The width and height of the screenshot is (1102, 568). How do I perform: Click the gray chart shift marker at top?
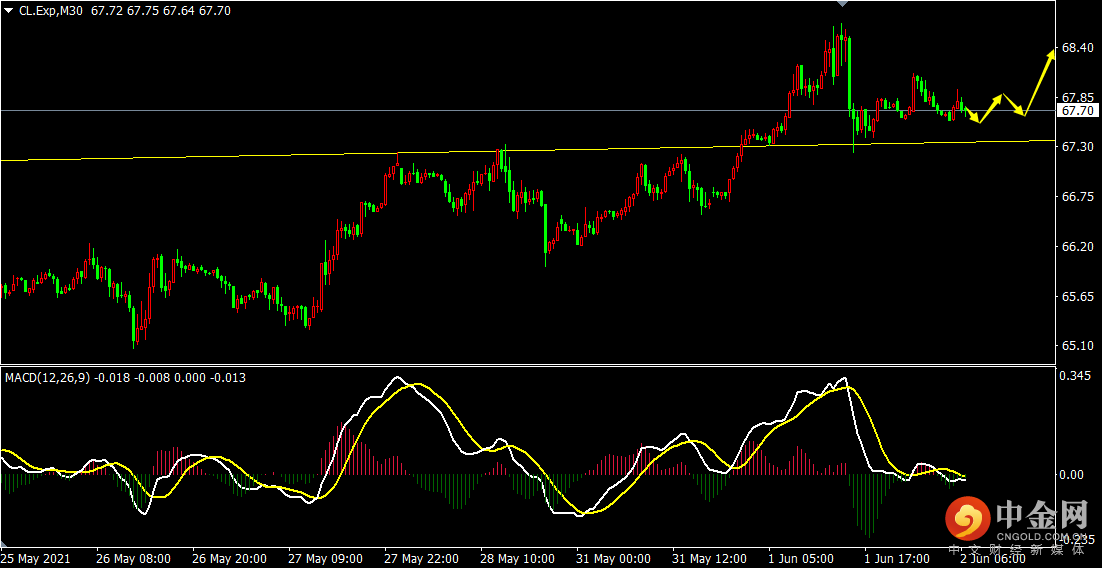point(843,4)
